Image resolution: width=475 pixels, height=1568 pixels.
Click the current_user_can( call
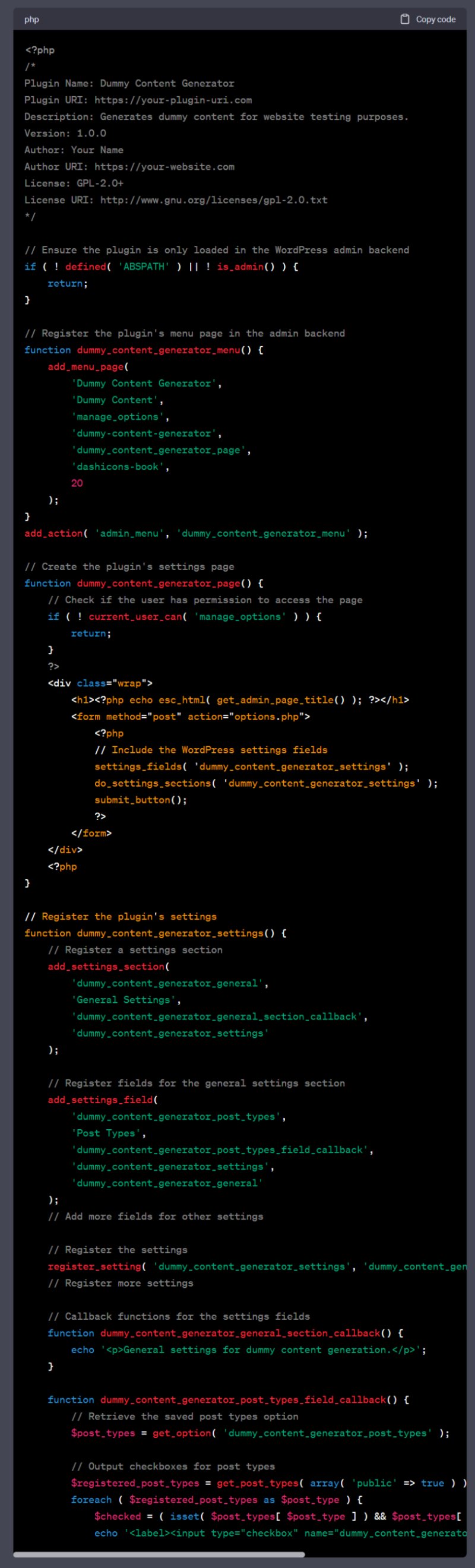click(x=138, y=617)
